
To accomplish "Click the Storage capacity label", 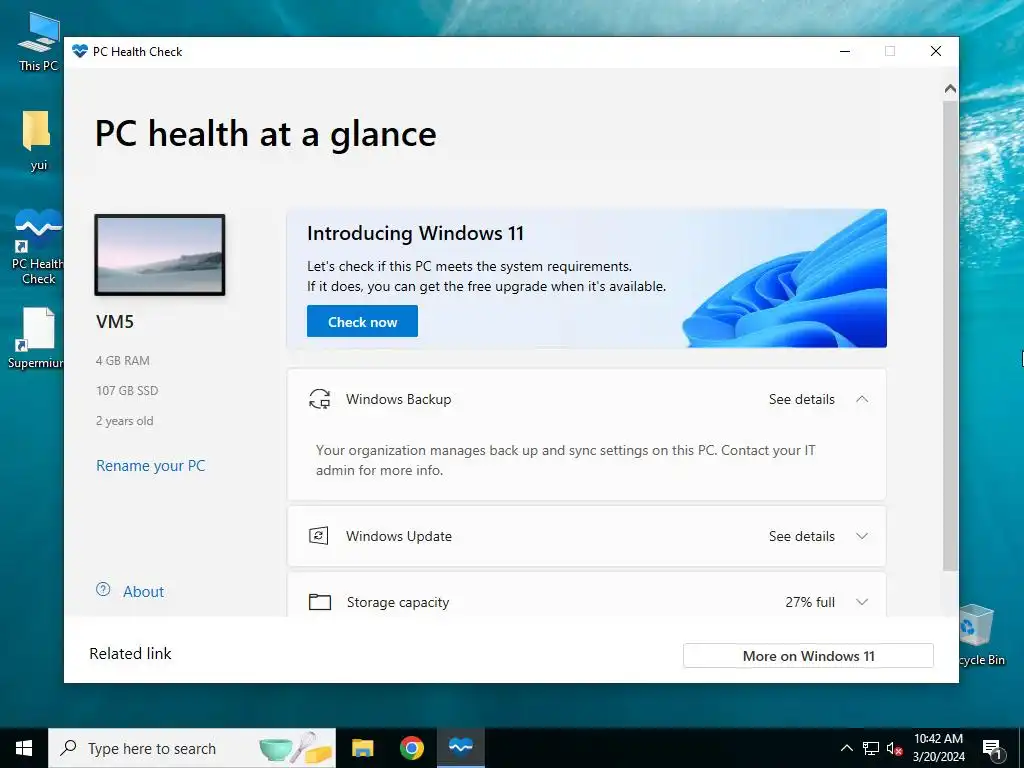I will tap(398, 602).
